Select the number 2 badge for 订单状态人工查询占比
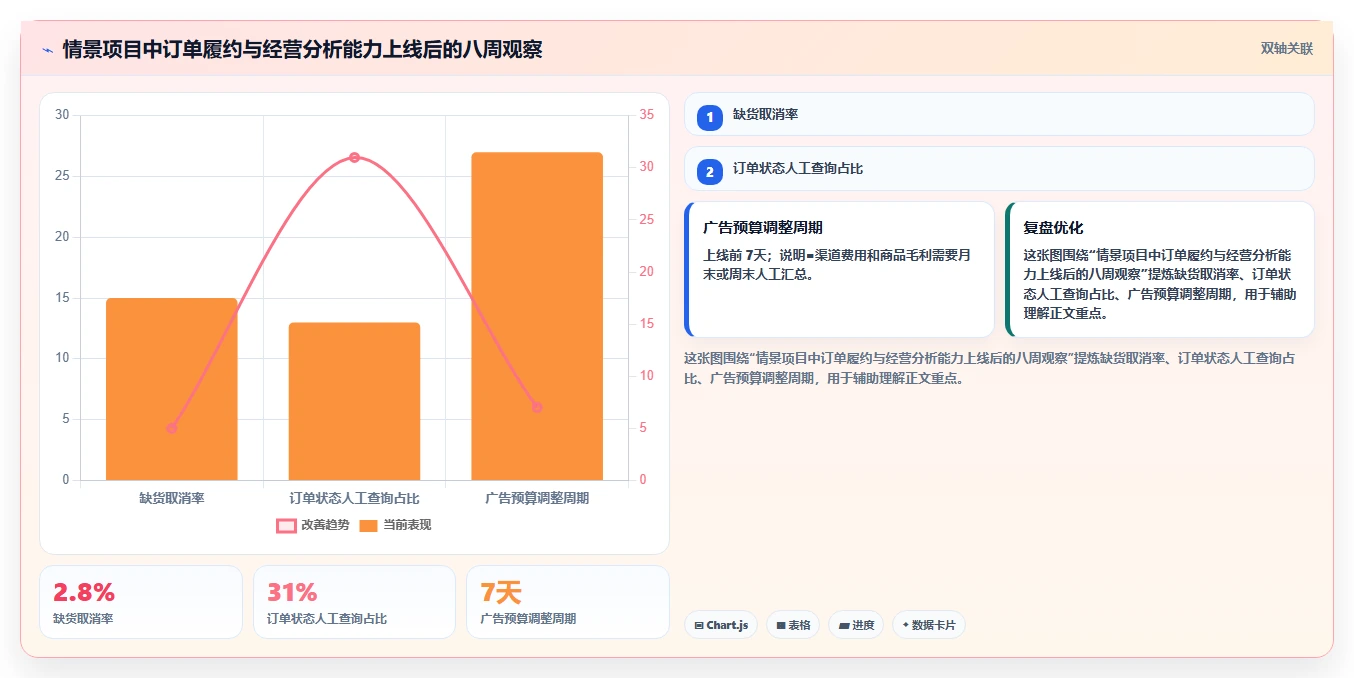Viewport: 1354px width, 678px height. (x=710, y=172)
